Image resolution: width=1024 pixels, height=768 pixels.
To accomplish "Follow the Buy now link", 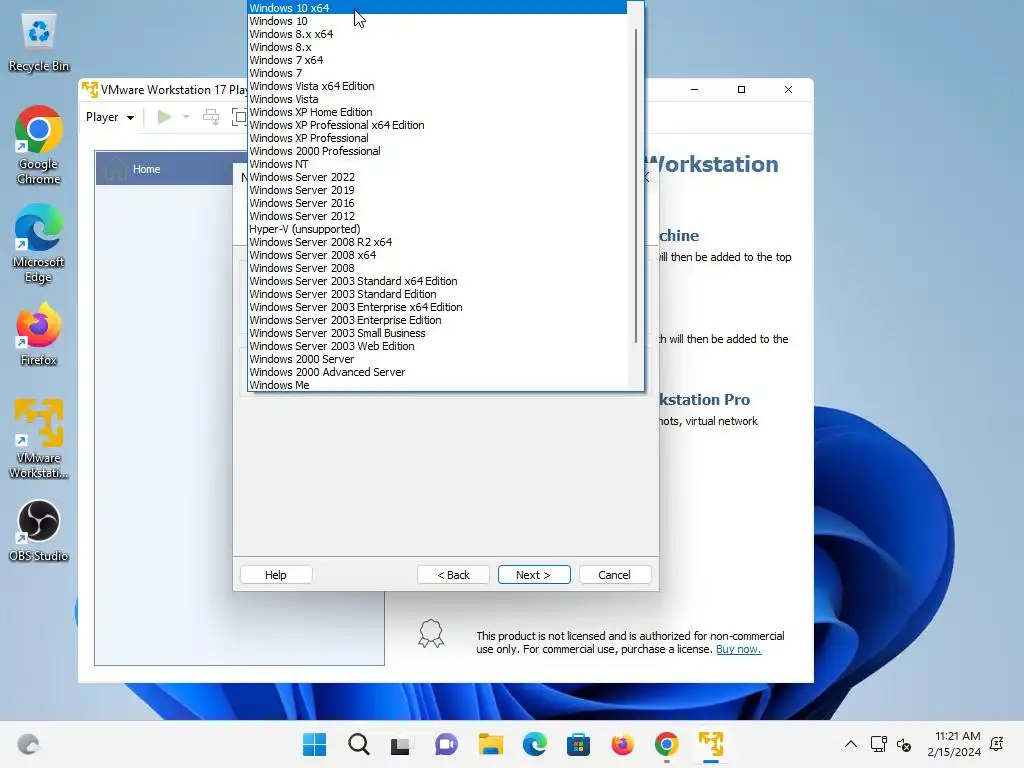I will 739,649.
